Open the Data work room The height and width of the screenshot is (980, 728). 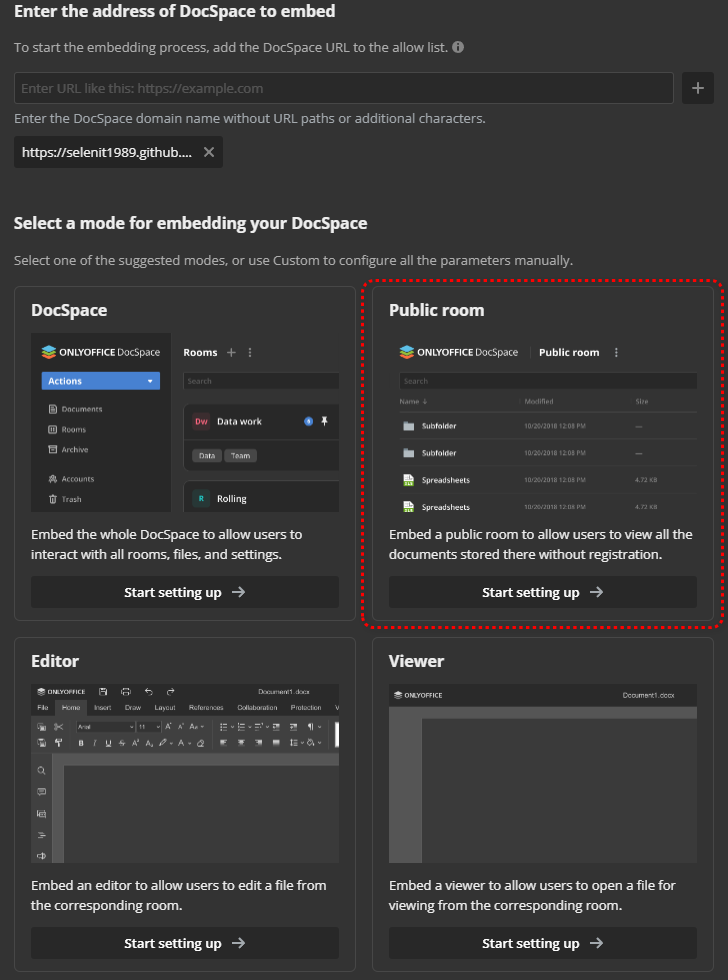click(239, 421)
